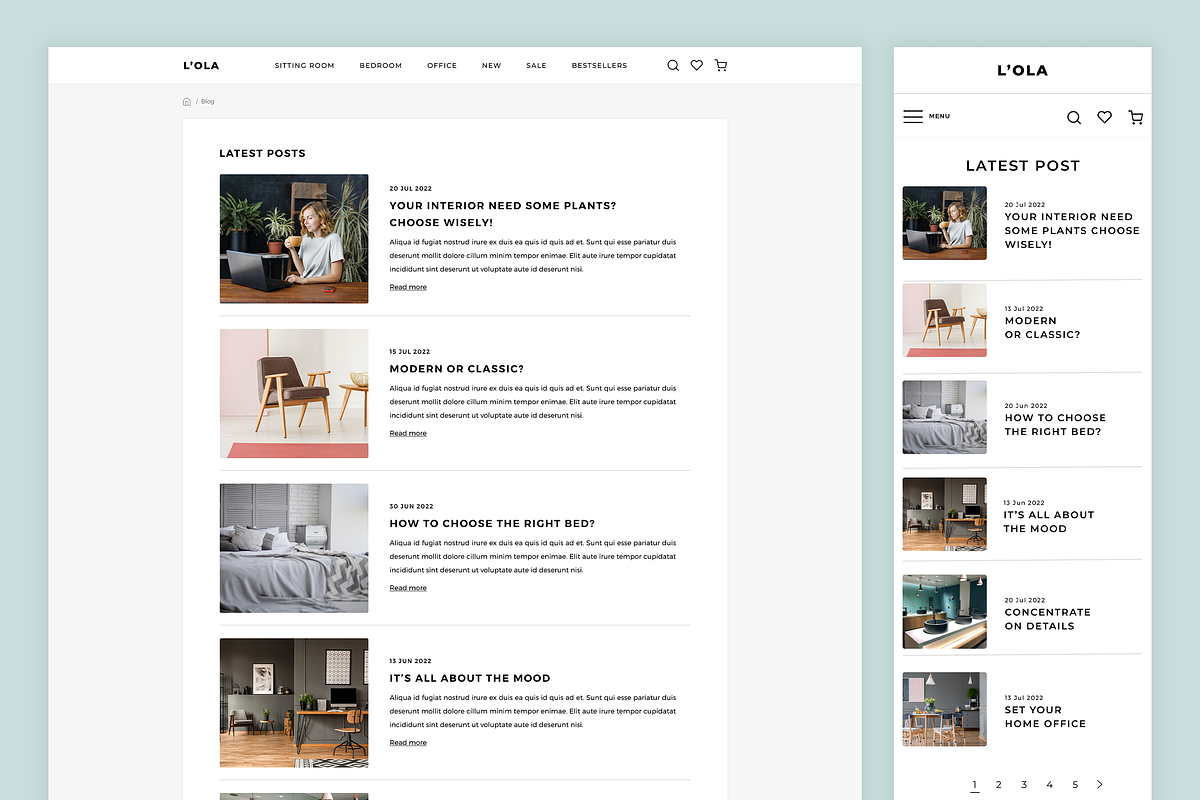Click the 30 JUN 2022 date on desktop

click(x=411, y=507)
